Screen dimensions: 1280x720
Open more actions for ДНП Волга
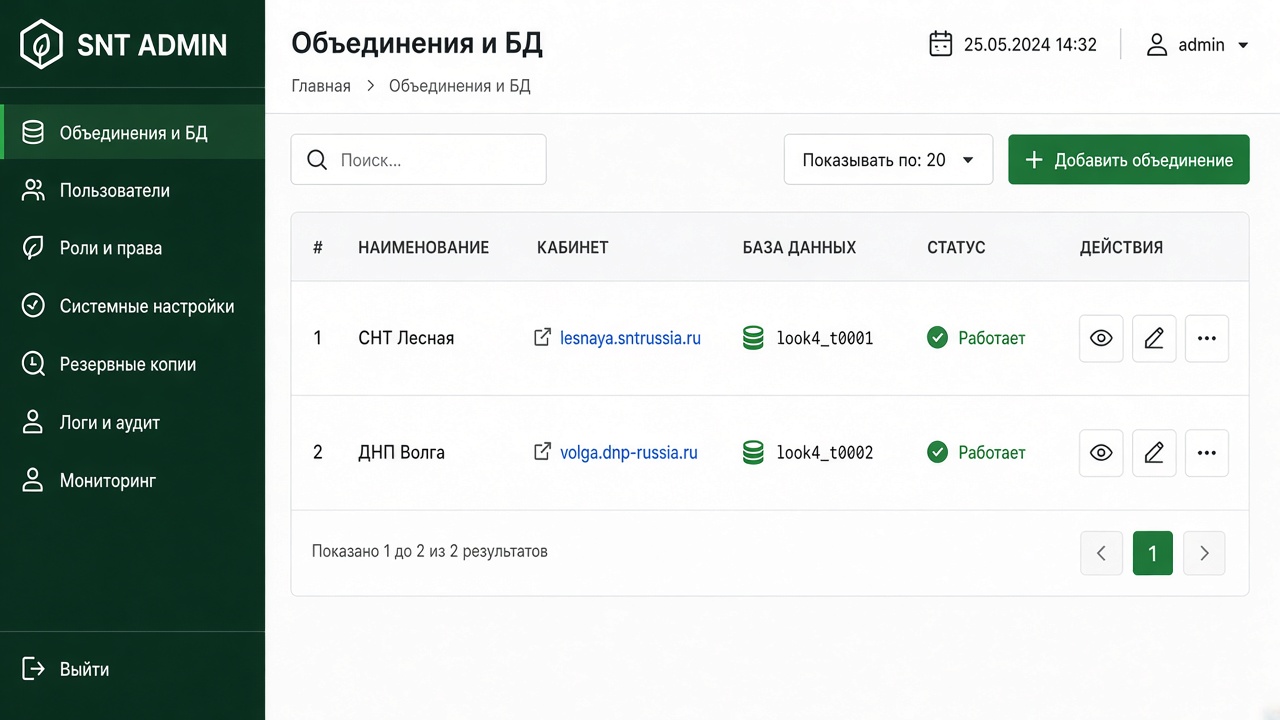click(1207, 453)
